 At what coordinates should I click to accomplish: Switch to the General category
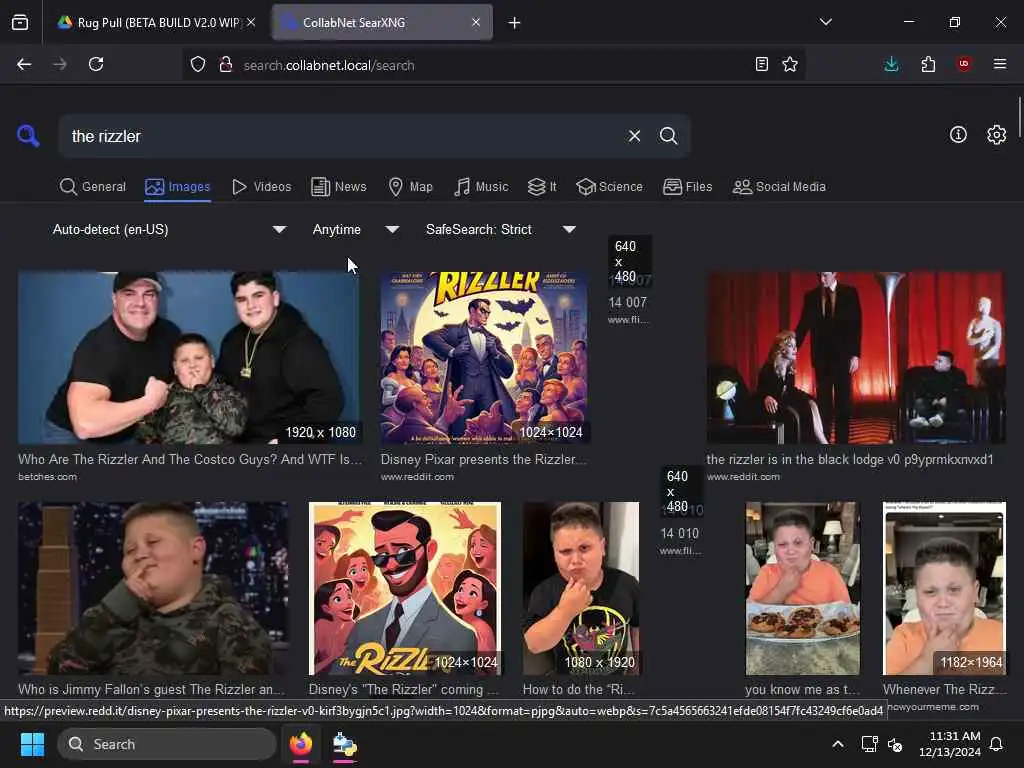click(93, 187)
